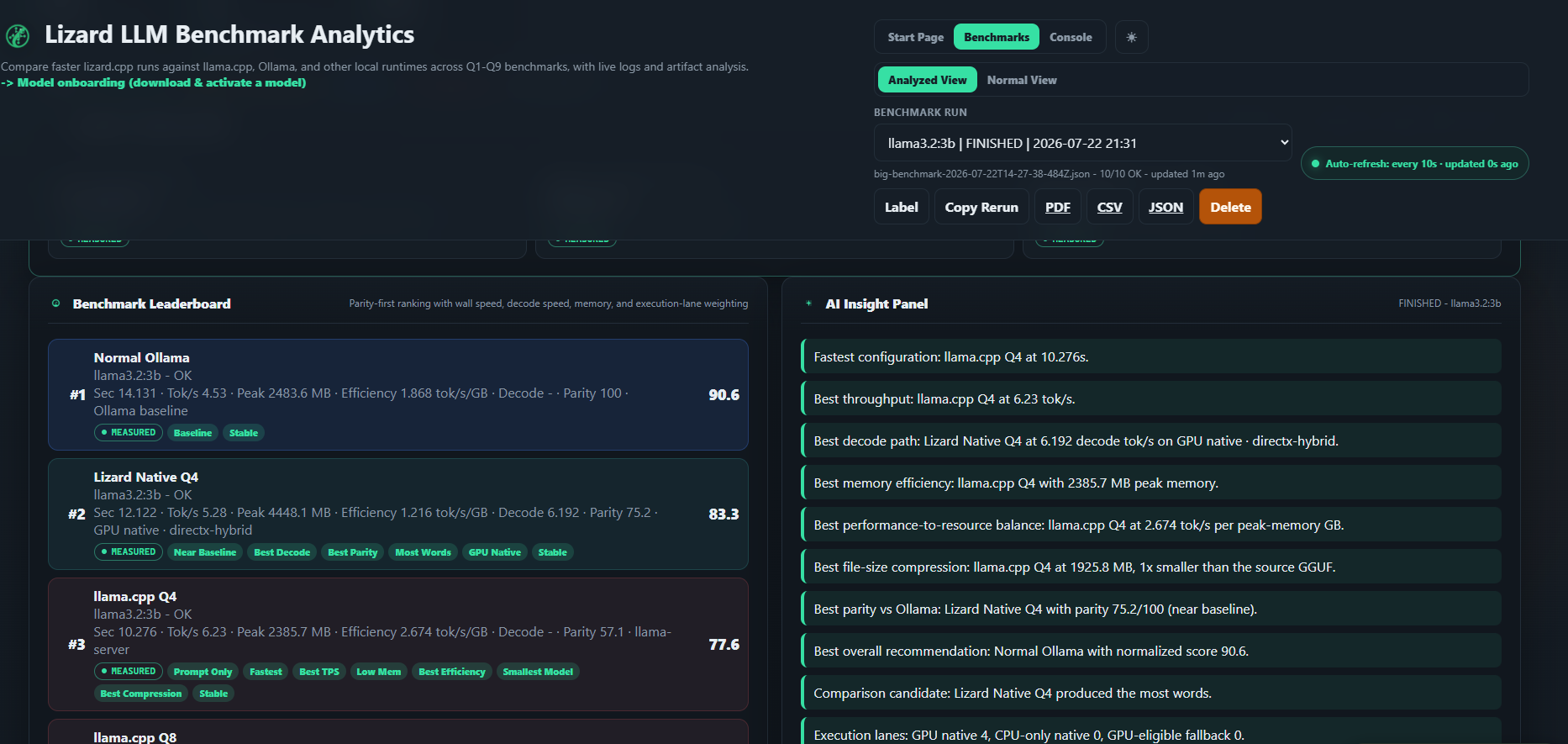Open the Model onboarding link
The width and height of the screenshot is (1568, 744).
coord(154,82)
